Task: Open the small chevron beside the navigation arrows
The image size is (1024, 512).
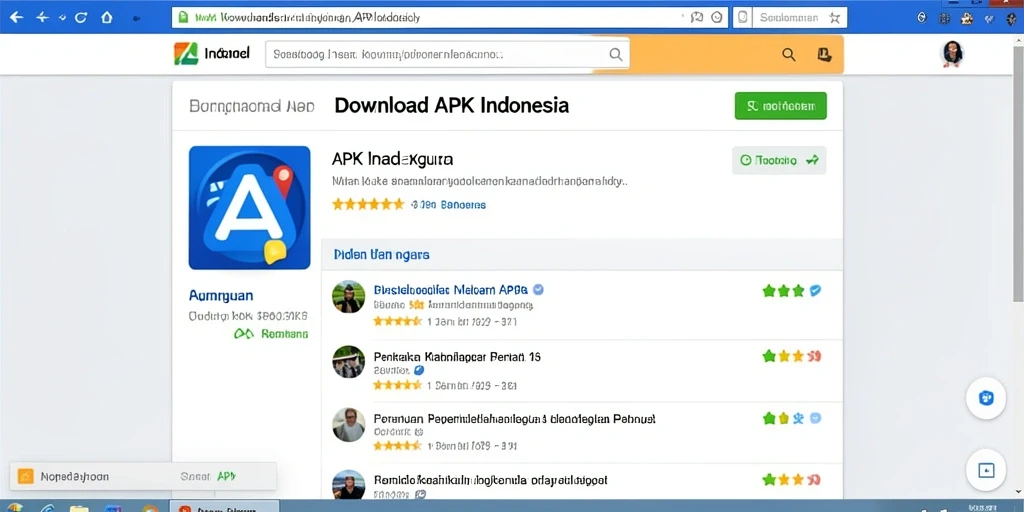Action: [63, 18]
